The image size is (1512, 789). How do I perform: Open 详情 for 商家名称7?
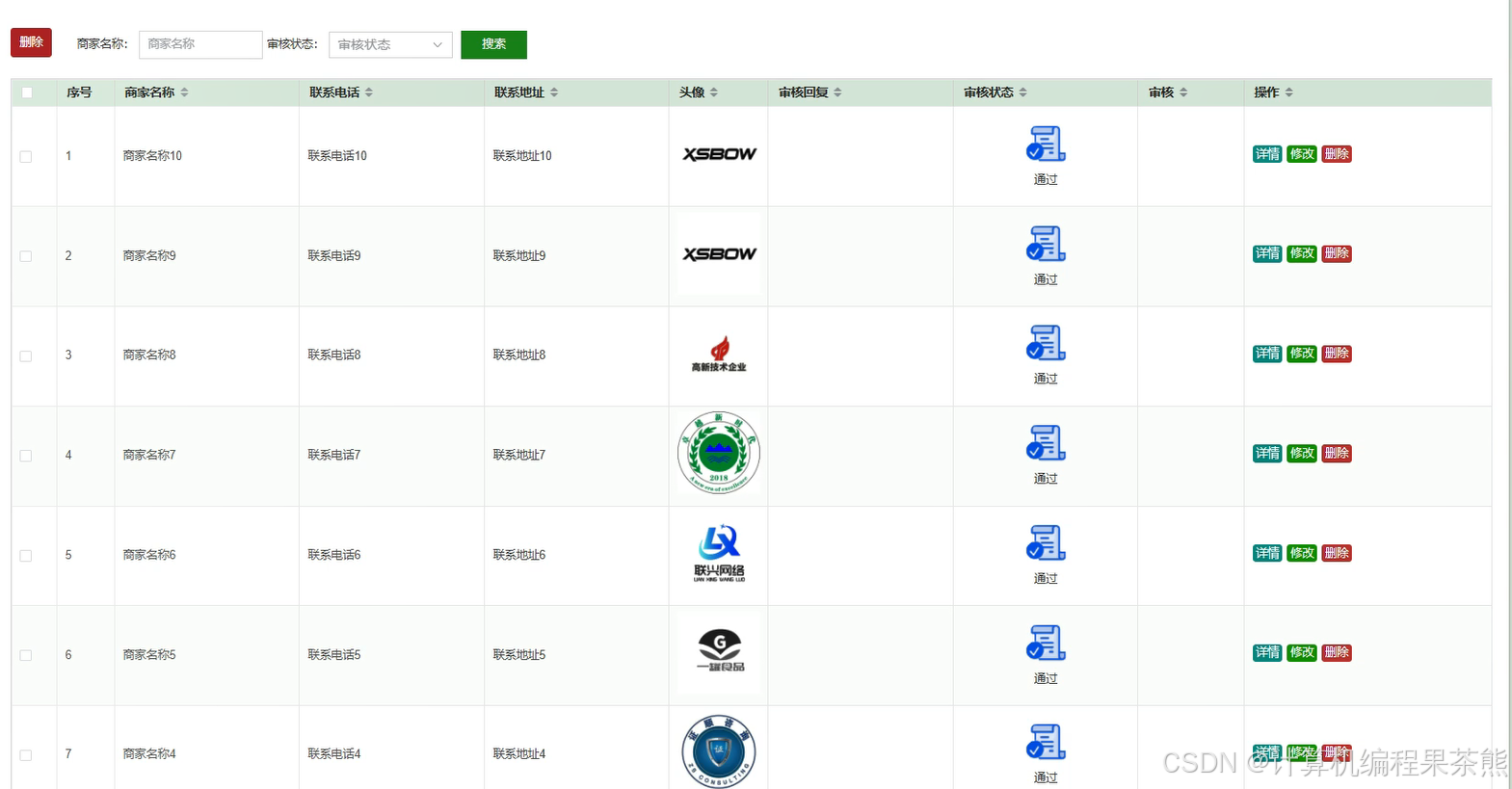(x=1267, y=453)
